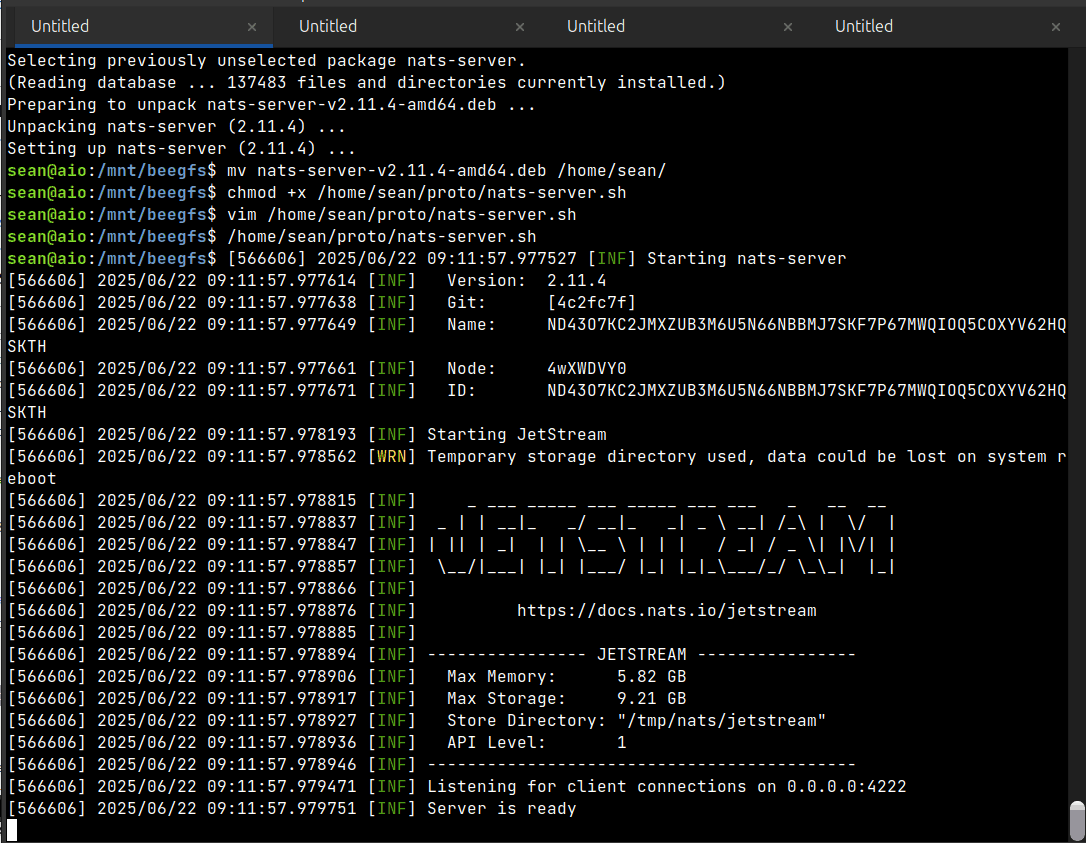Screen dimensions: 1086x843
Task: Click the "mv nats-server-v2.11.4-amd64.deb /home/sean/" command
Action: (446, 170)
